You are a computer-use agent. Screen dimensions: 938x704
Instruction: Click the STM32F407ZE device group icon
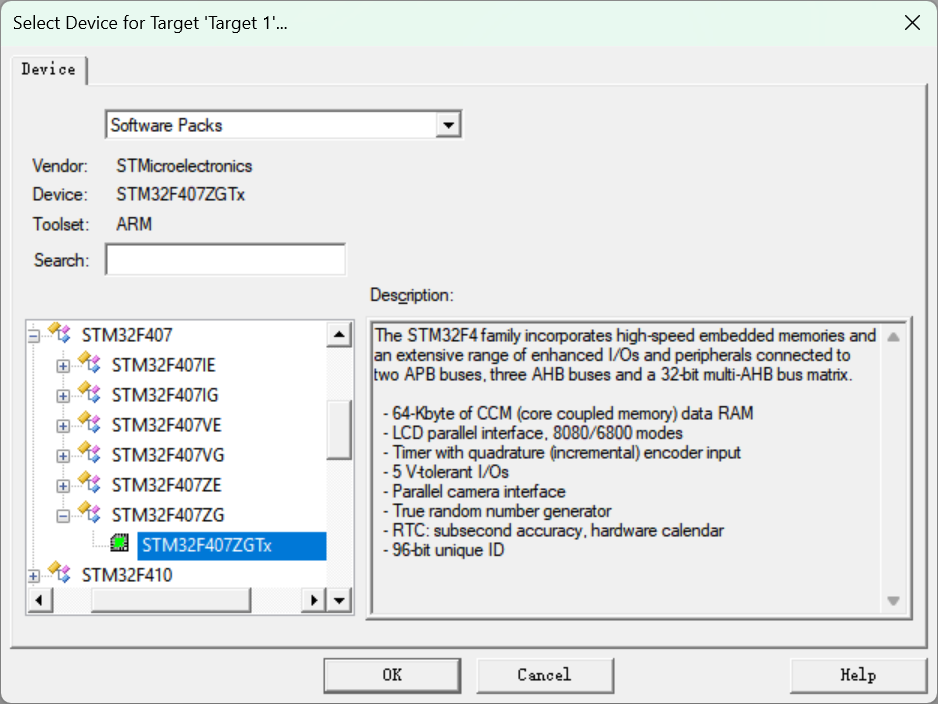(90, 482)
